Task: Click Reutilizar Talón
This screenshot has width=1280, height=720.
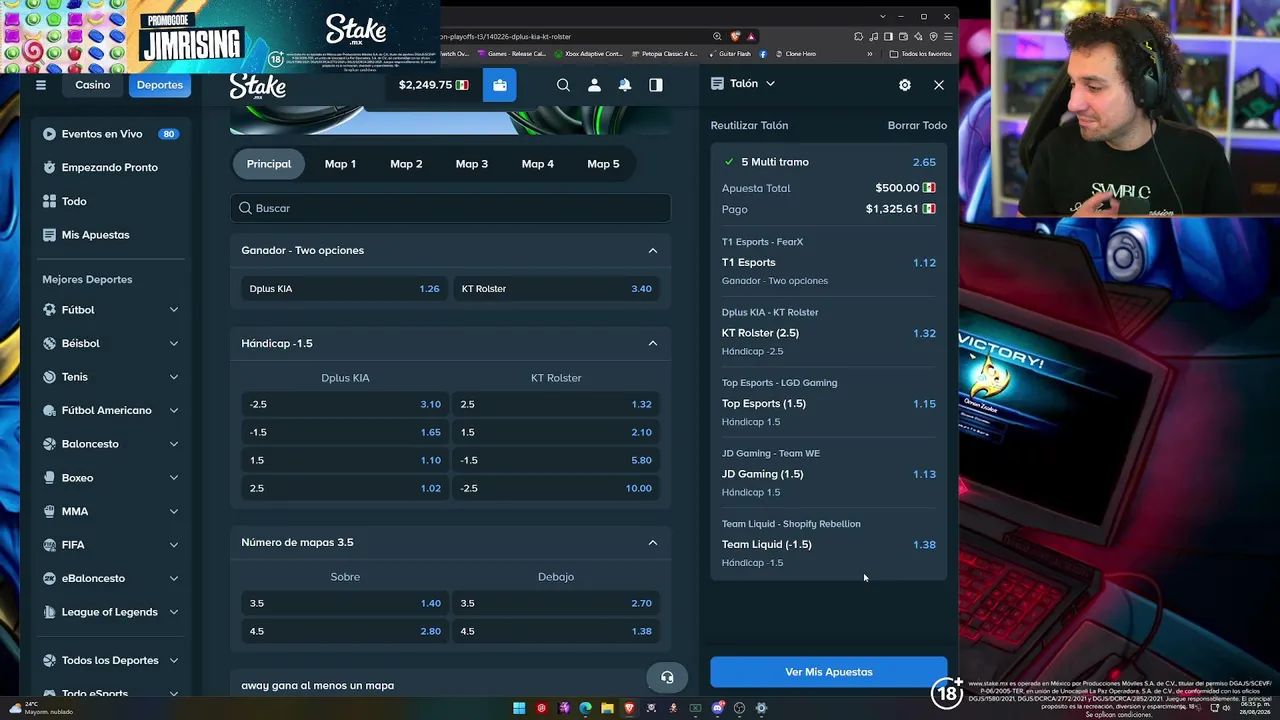Action: [x=749, y=126]
